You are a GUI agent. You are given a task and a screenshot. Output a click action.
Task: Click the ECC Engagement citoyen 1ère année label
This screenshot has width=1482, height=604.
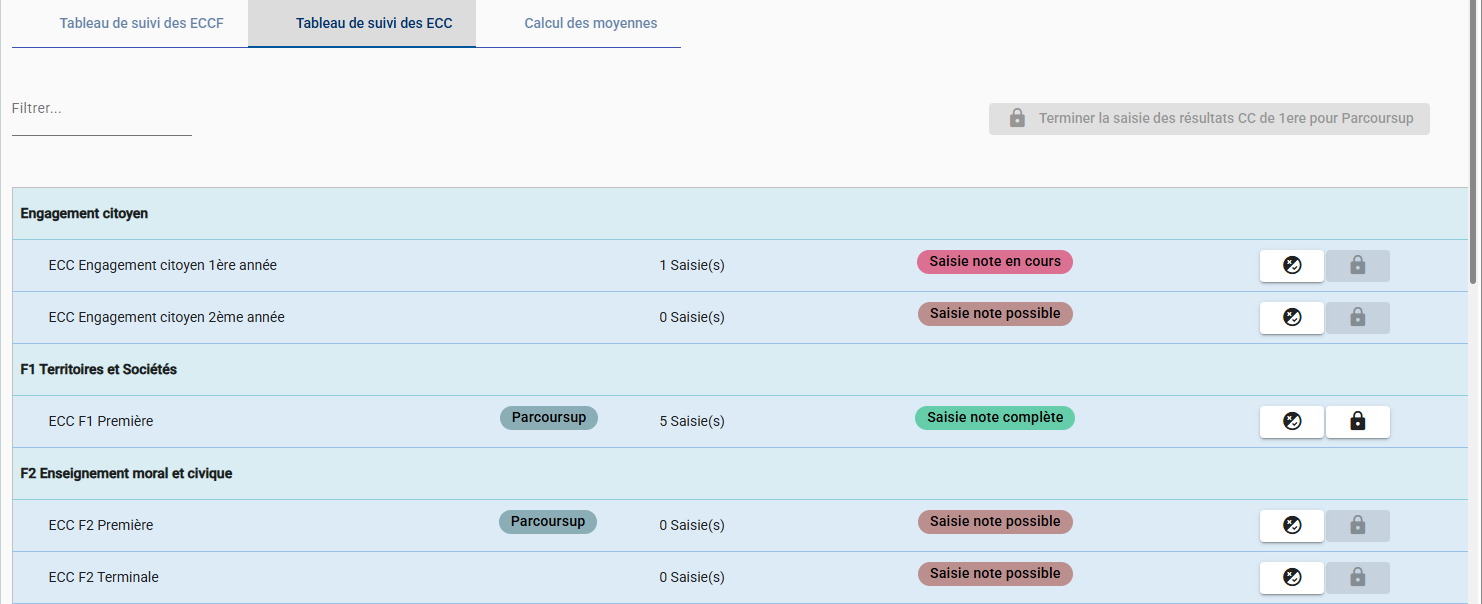163,266
